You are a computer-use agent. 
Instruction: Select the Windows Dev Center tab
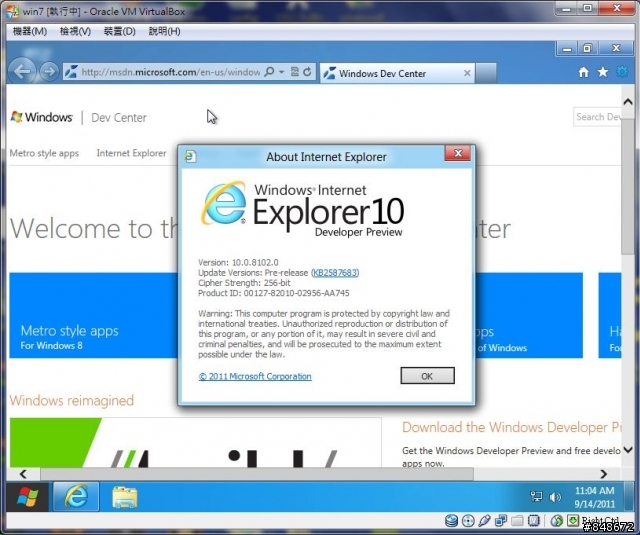pos(397,73)
